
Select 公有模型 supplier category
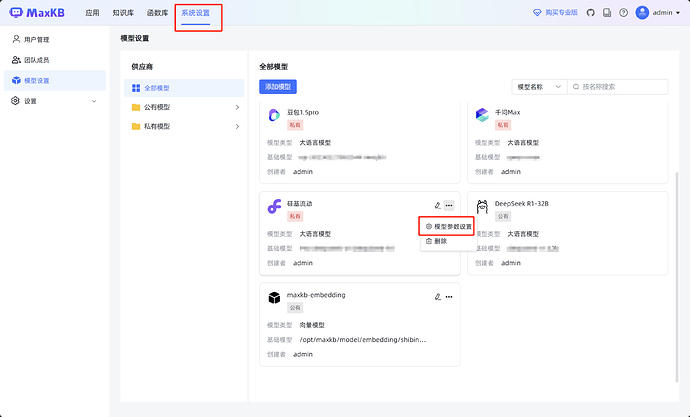[x=184, y=107]
